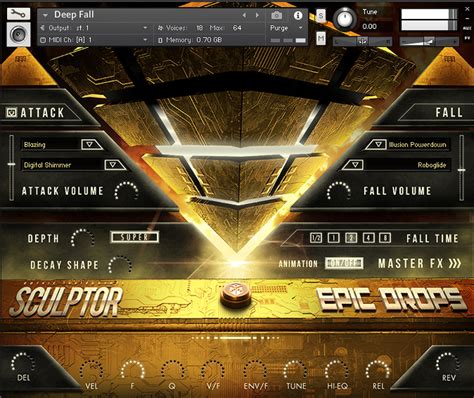Click the MASTER FX label
Image resolution: width=474 pixels, height=398 pixels.
coord(411,263)
